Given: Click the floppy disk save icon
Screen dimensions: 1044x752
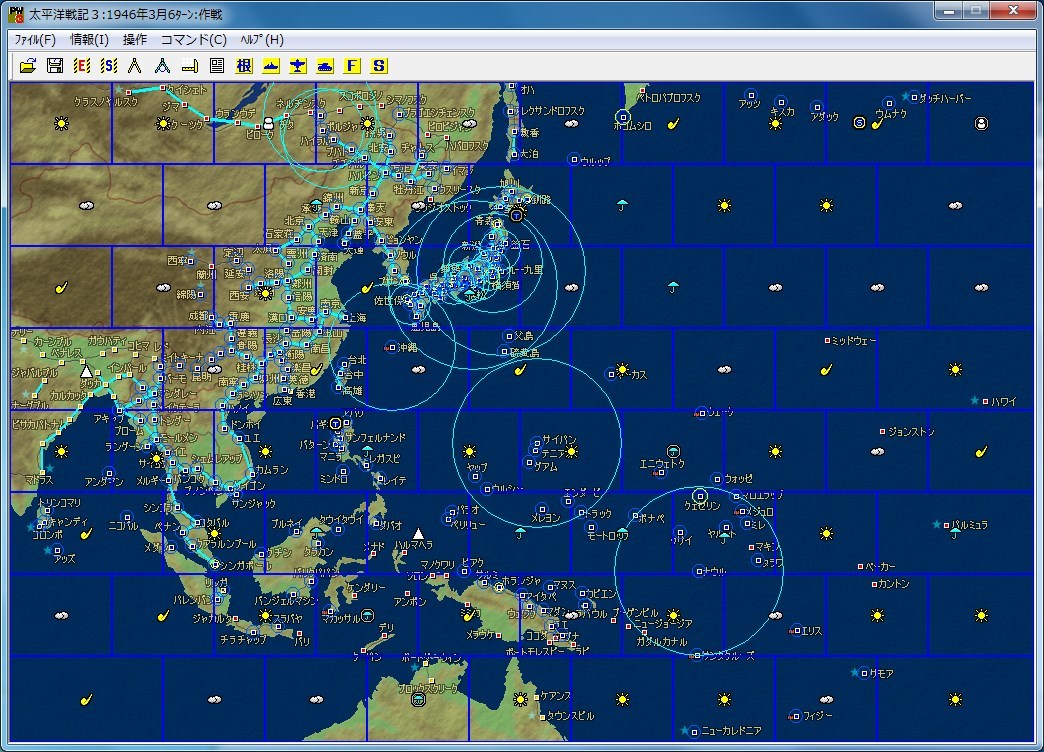Looking at the screenshot, I should click(x=55, y=66).
